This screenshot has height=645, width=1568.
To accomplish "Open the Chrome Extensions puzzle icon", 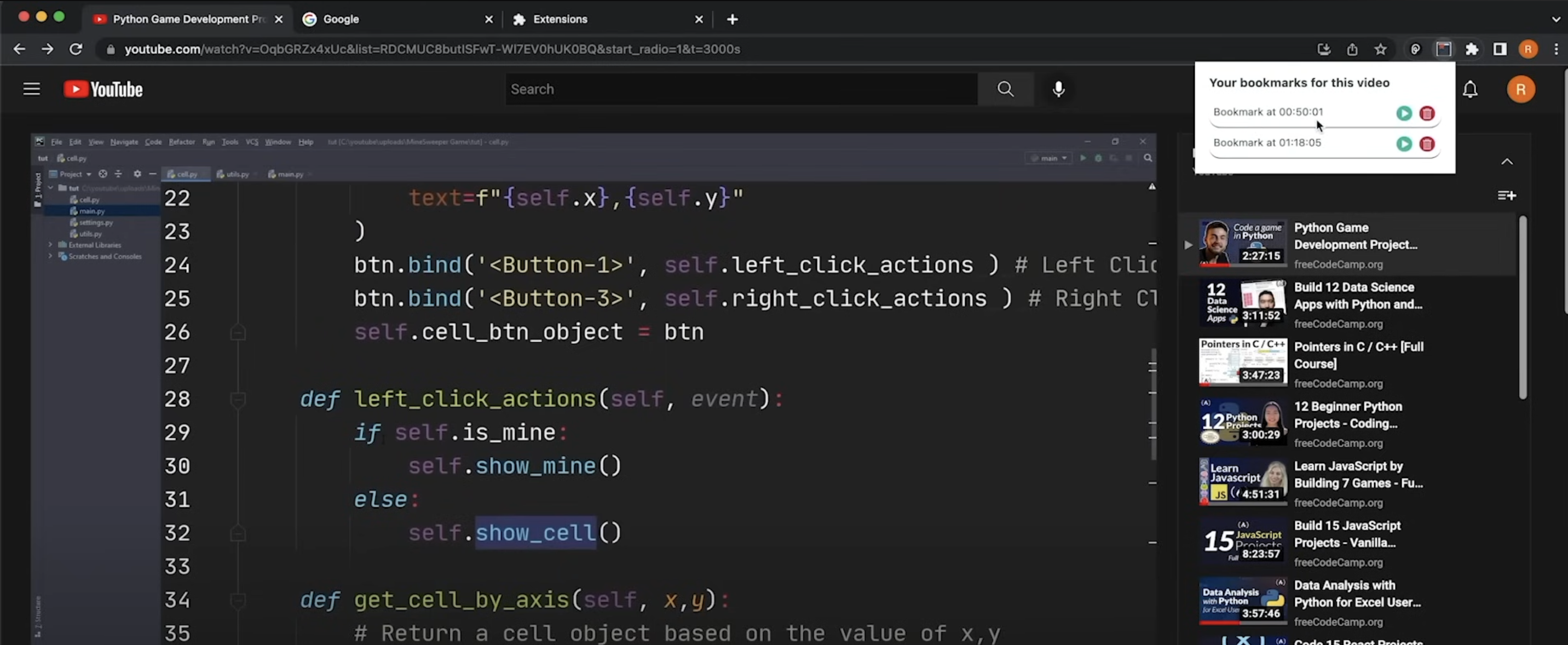I will 1472,49.
